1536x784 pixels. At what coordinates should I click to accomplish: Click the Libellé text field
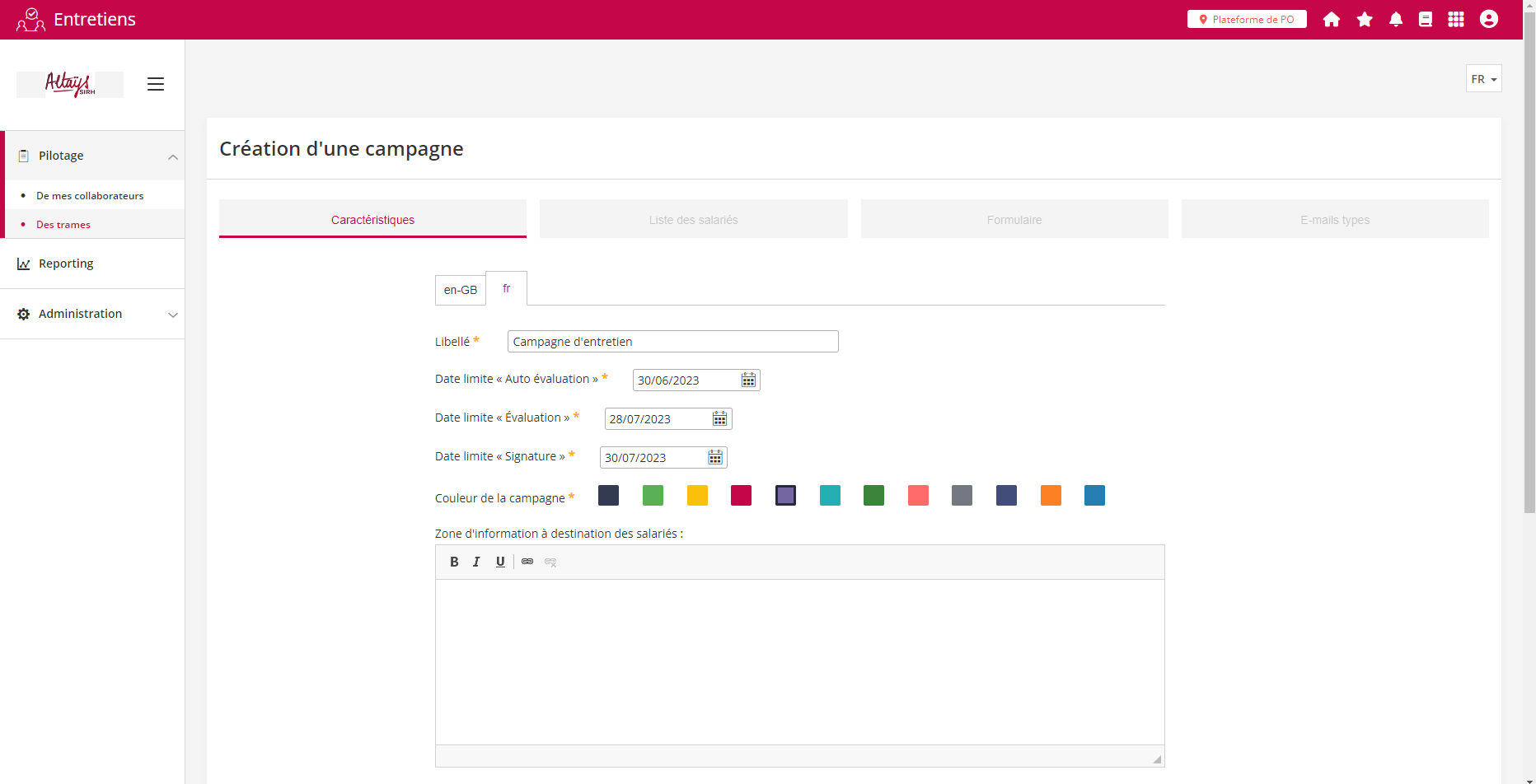672,342
